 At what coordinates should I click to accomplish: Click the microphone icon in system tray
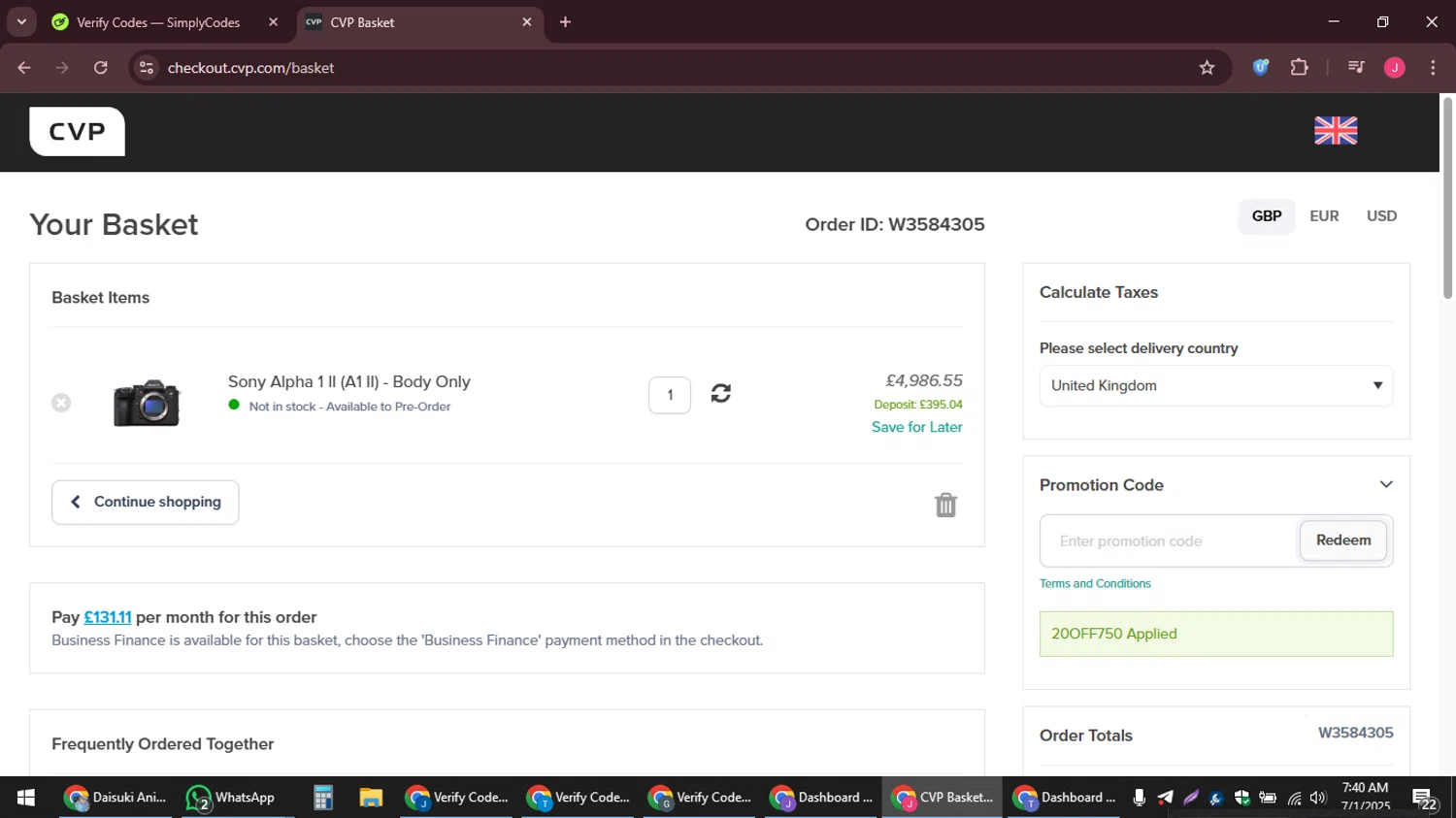coord(1139,798)
